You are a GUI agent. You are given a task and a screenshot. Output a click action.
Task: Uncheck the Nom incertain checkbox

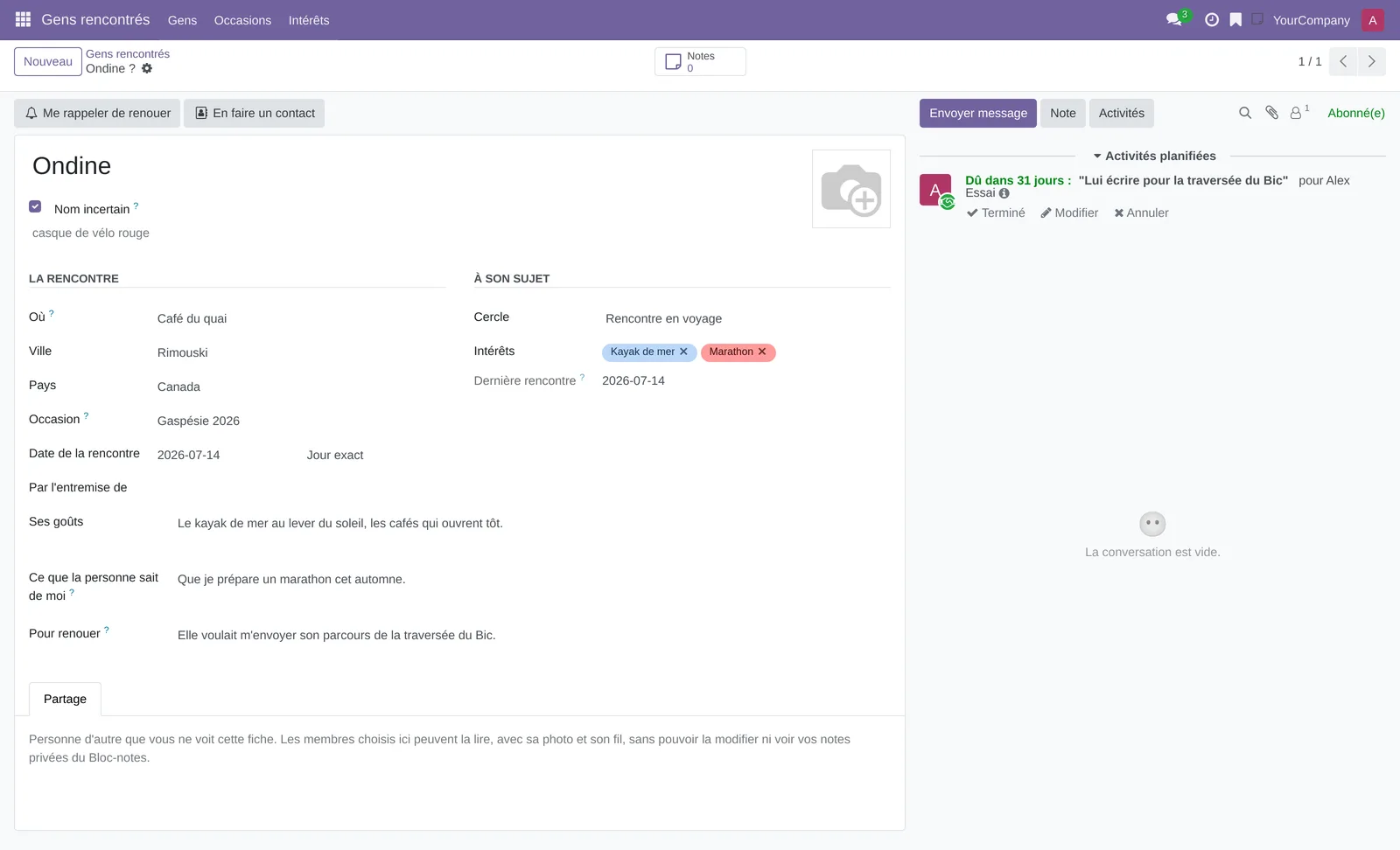click(35, 206)
